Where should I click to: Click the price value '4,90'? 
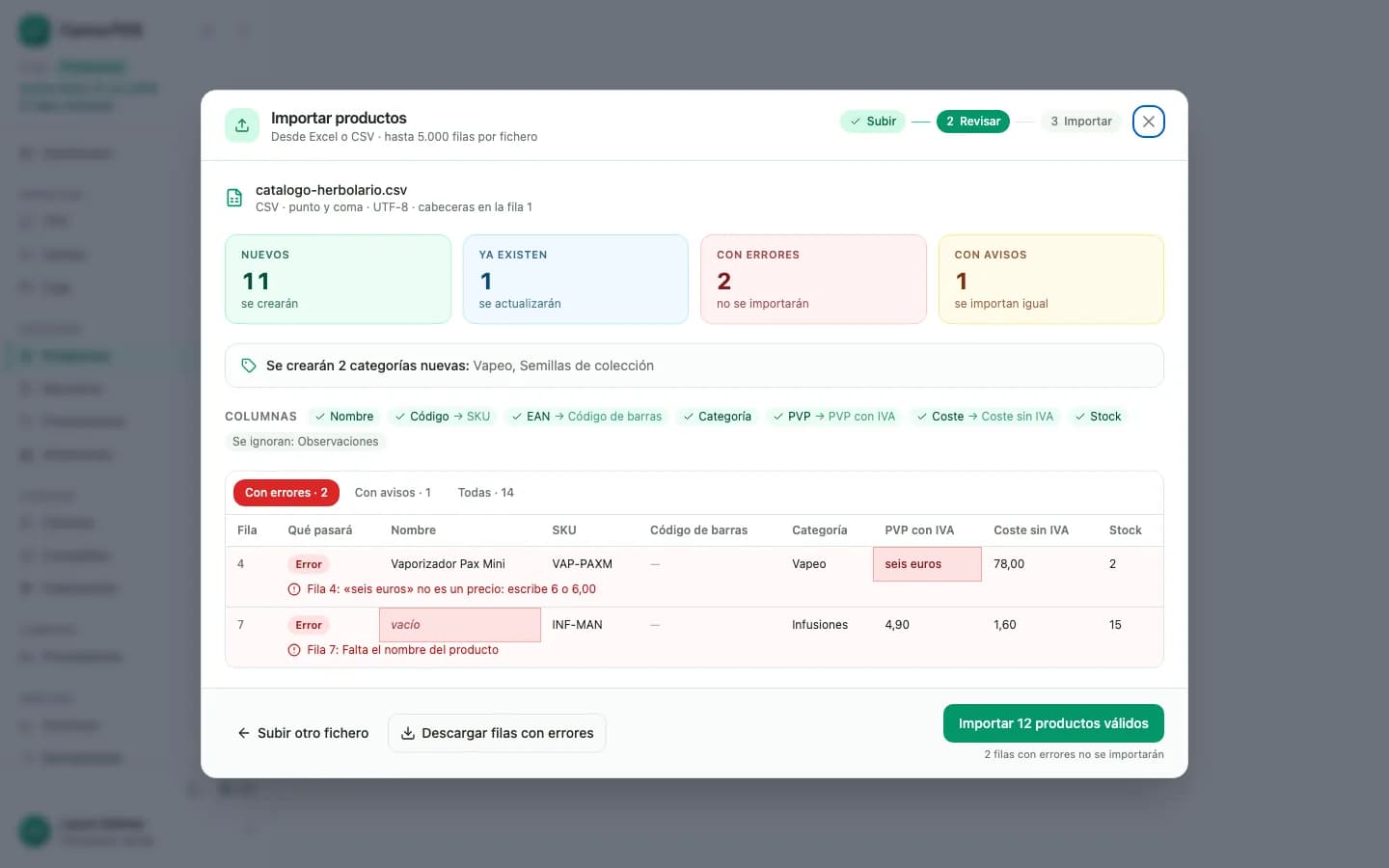(897, 625)
